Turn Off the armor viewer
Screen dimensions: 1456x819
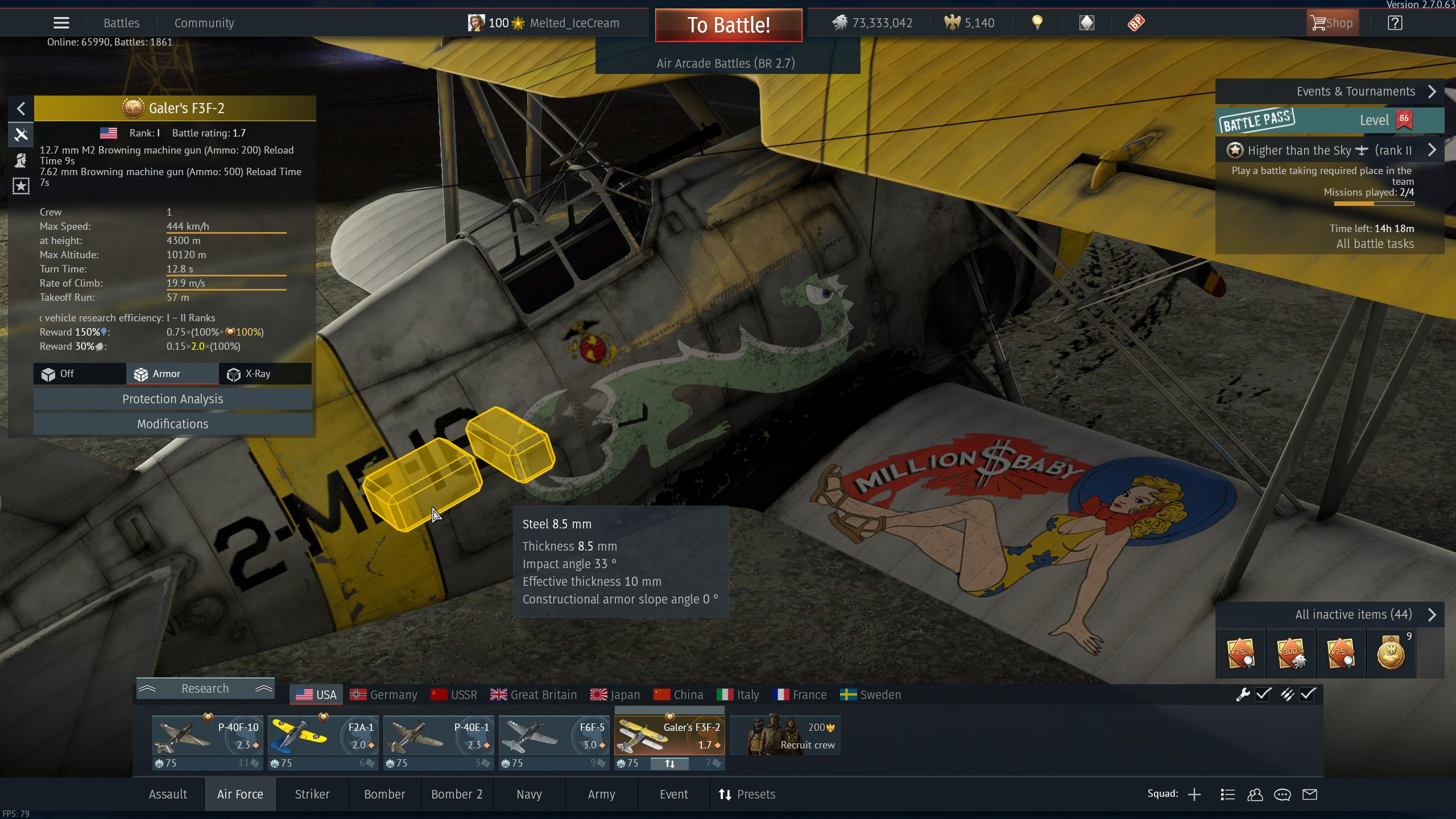pyautogui.click(x=80, y=374)
